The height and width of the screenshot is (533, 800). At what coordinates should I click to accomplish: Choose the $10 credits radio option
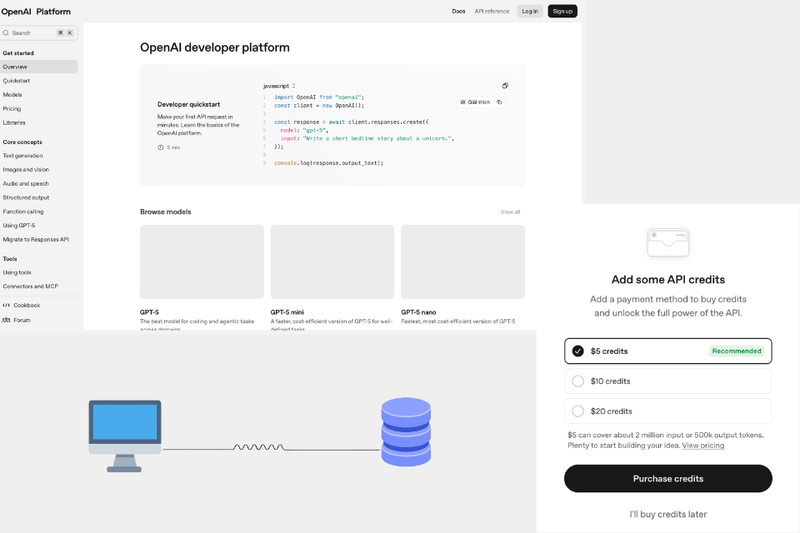pos(578,381)
